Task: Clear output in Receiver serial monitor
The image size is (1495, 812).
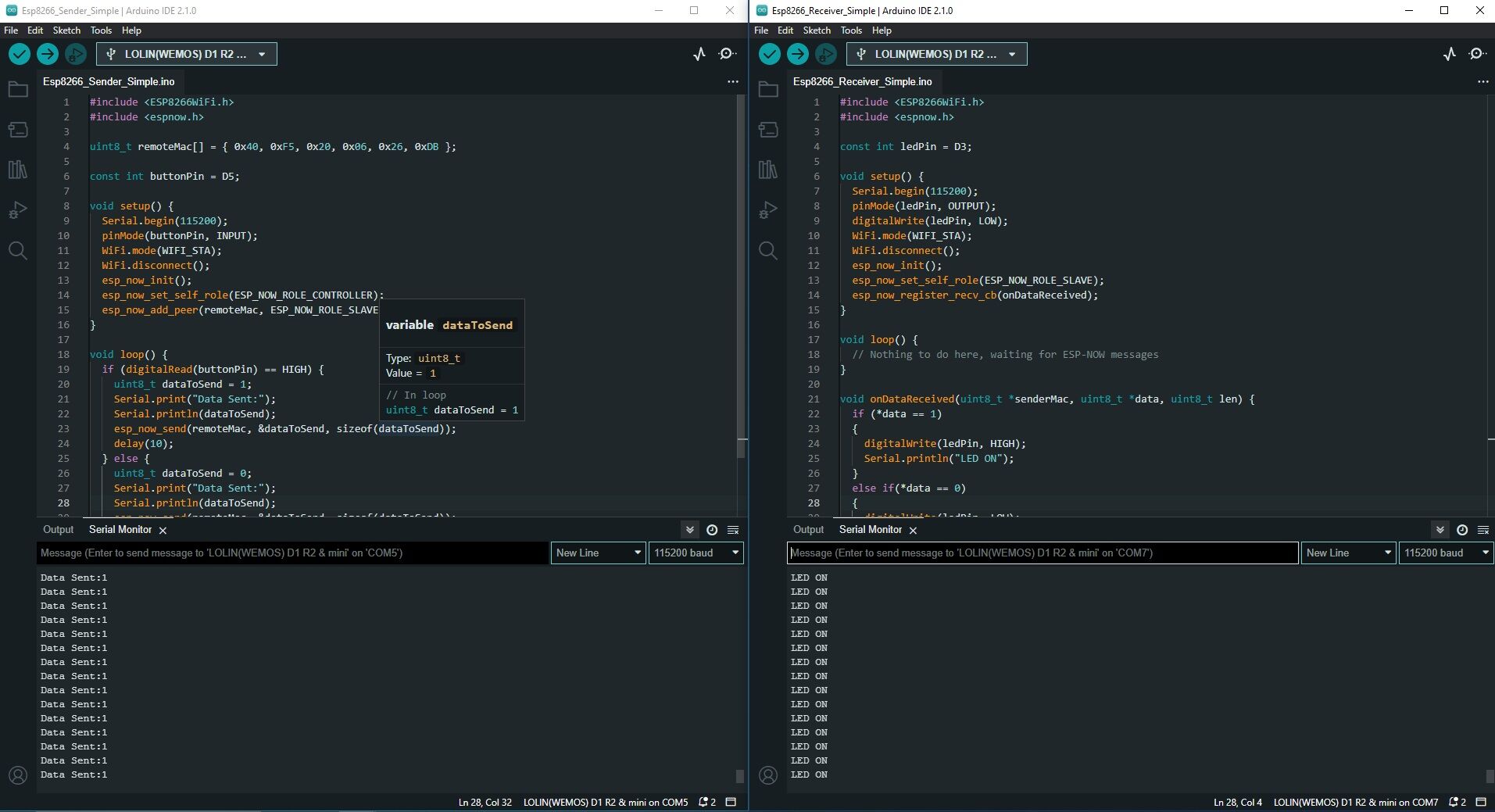Action: coord(1483,530)
